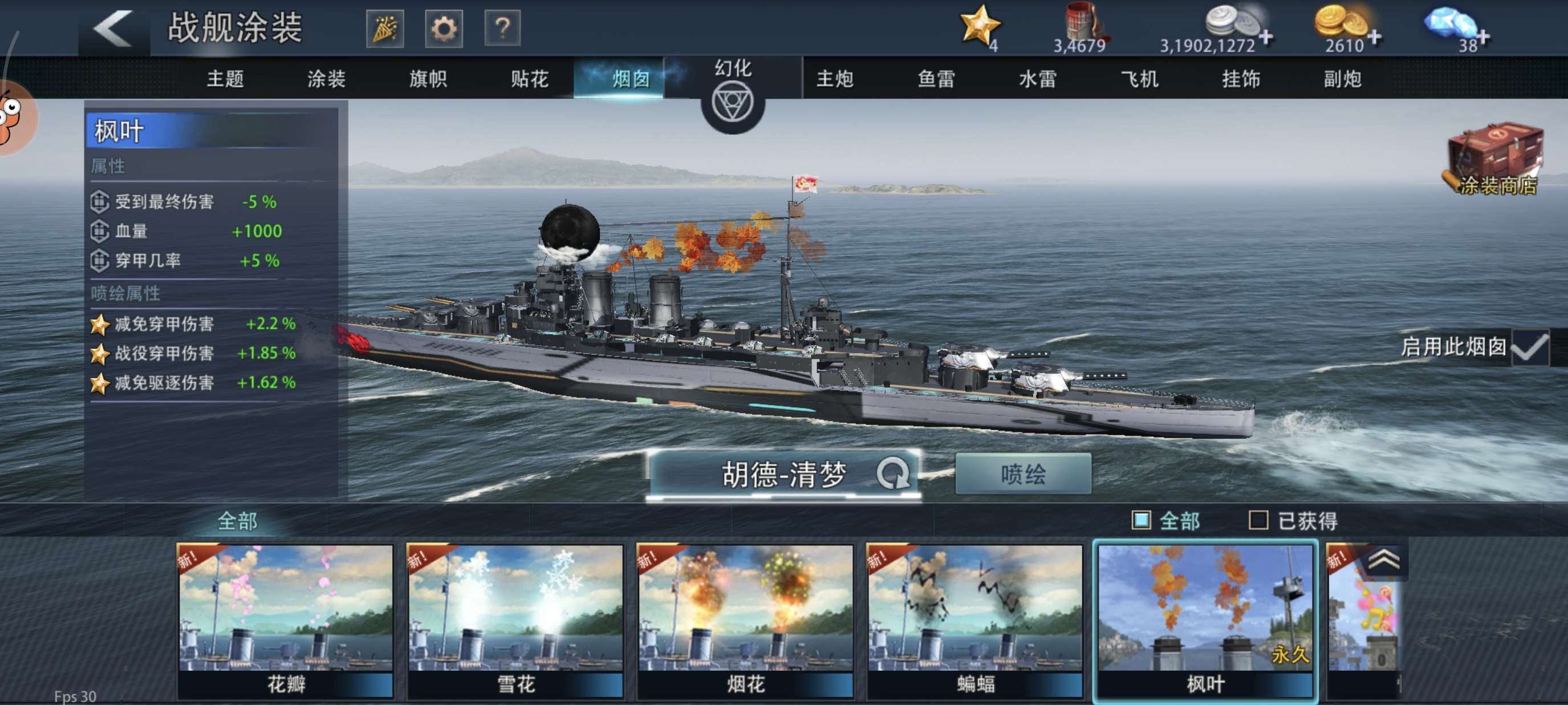Add gold coins with the plus icon
The width and height of the screenshot is (1568, 705).
click(x=1374, y=38)
